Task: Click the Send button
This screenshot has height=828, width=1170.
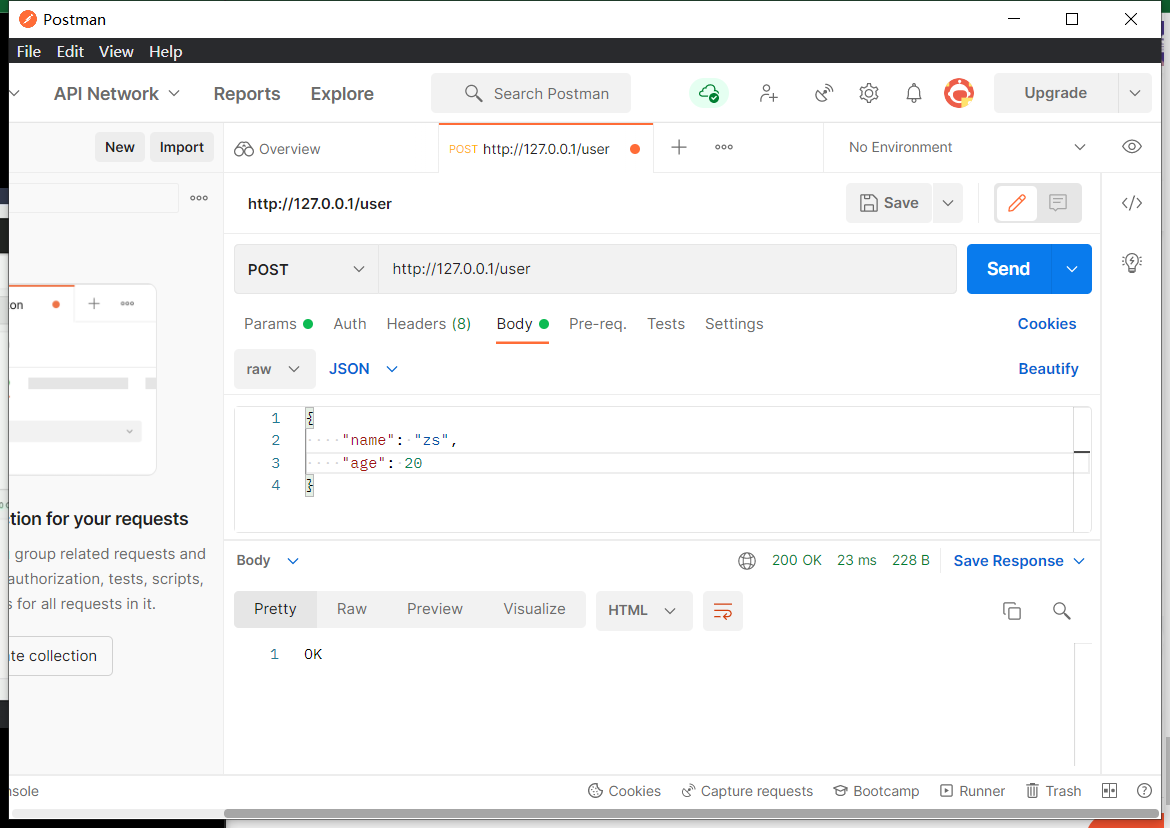Action: pyautogui.click(x=1008, y=269)
